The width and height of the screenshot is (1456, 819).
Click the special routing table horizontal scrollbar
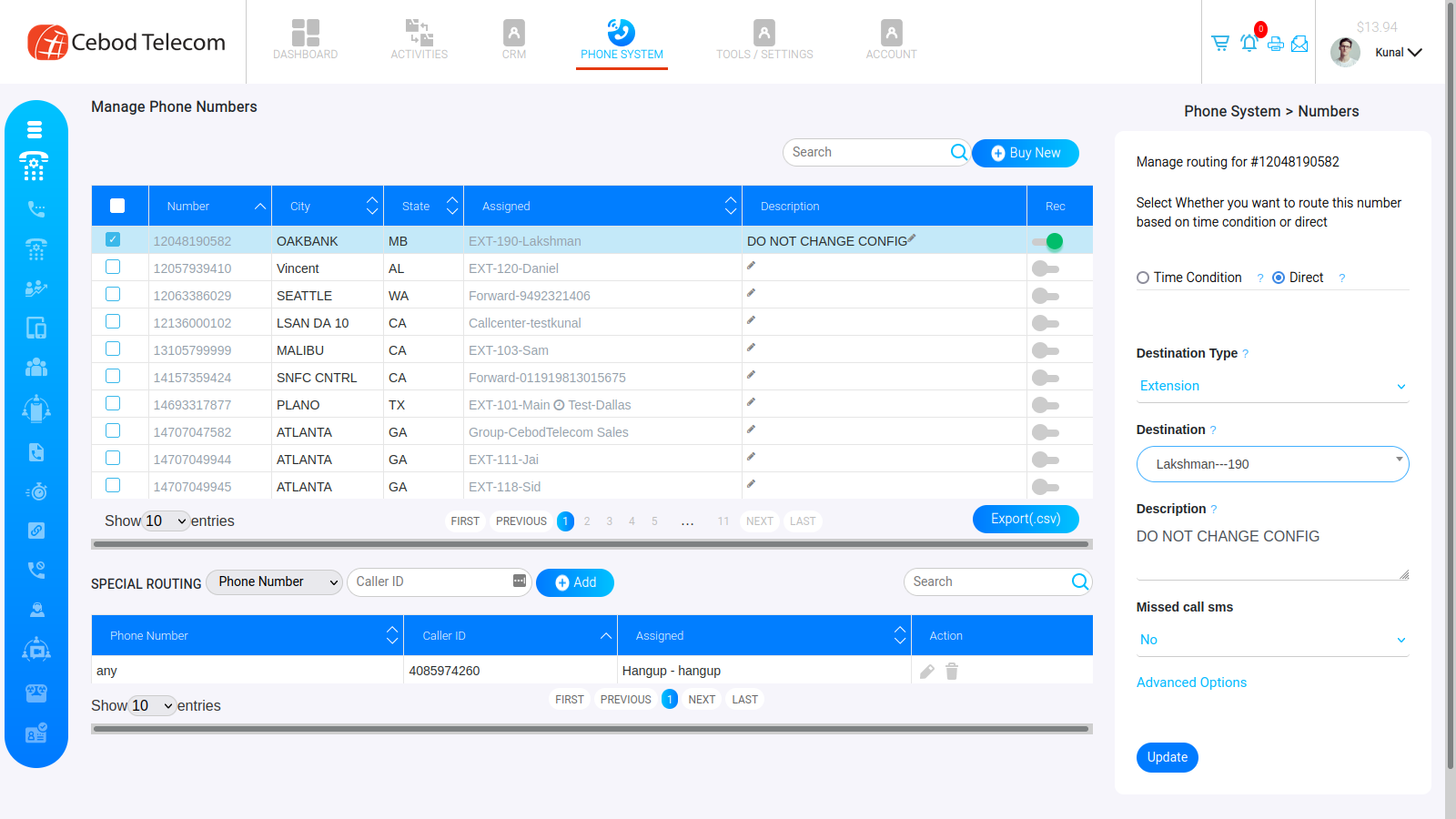click(591, 729)
